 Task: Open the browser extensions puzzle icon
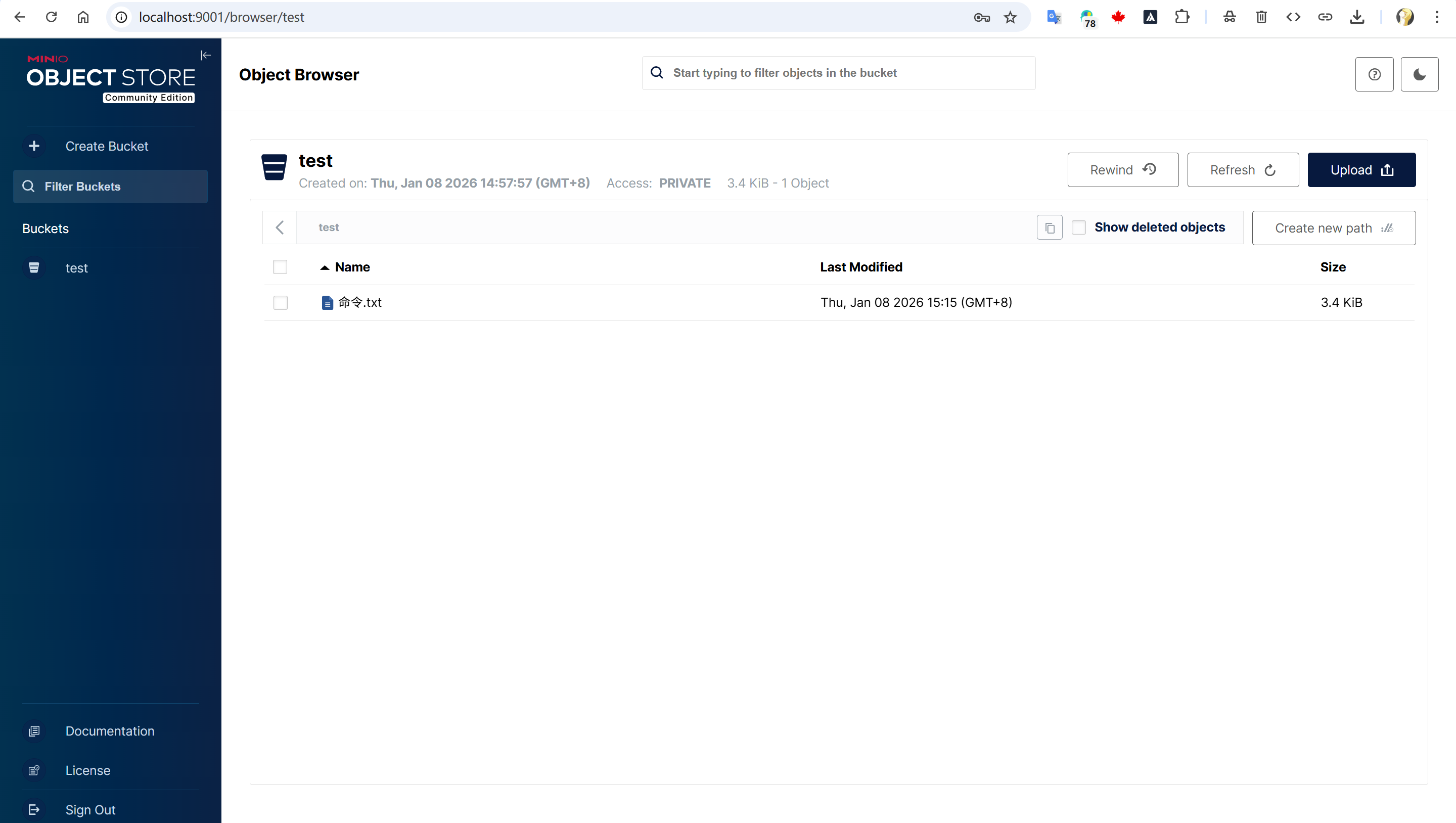click(x=1182, y=17)
